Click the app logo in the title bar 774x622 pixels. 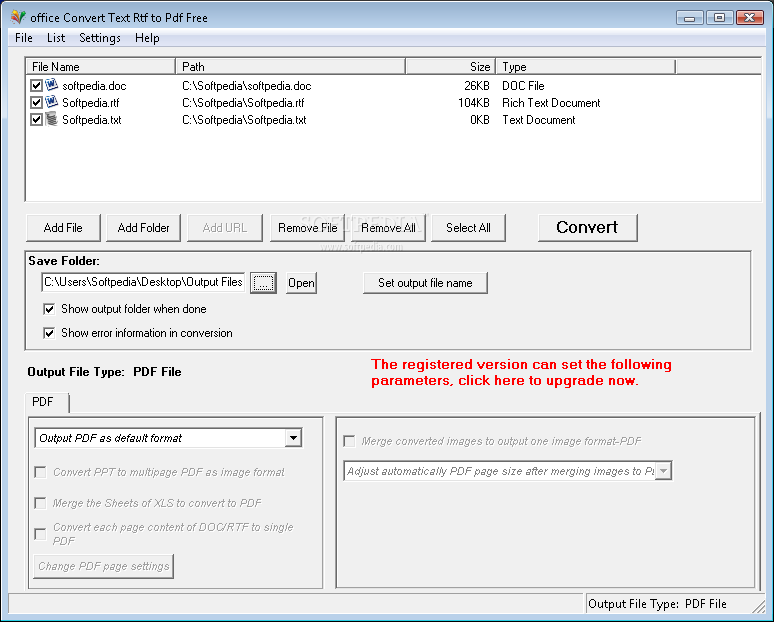(x=18, y=17)
